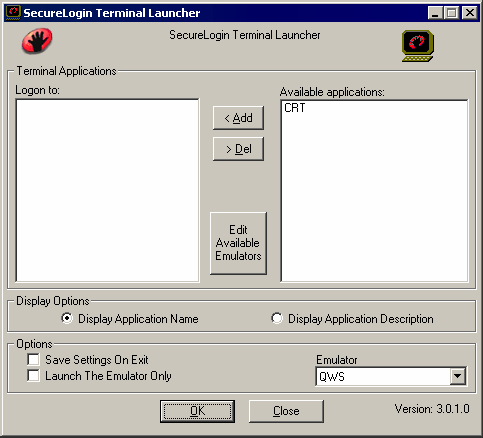The width and height of the screenshot is (483, 438).
Task: Click the > Del button
Action: [238, 149]
